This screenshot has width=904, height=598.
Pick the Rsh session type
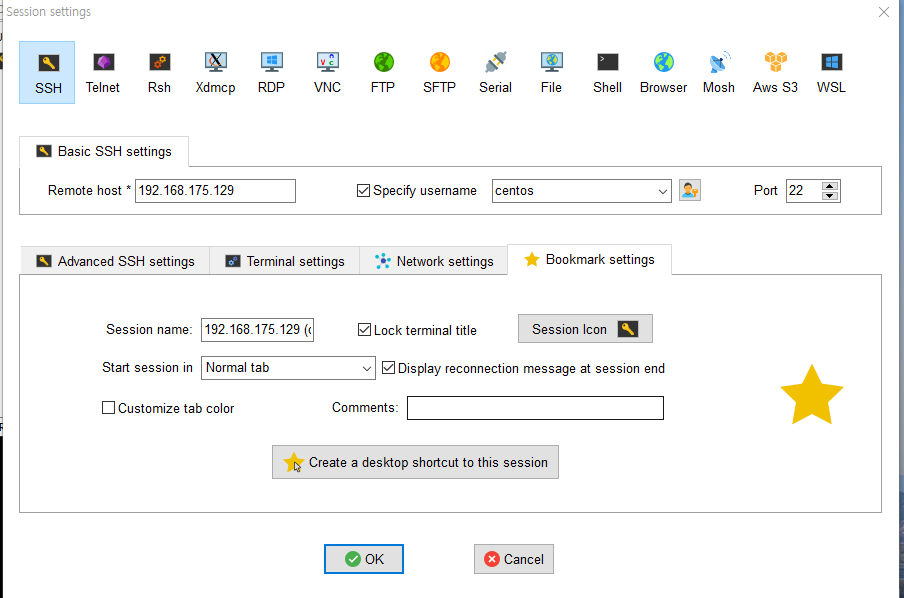(159, 73)
